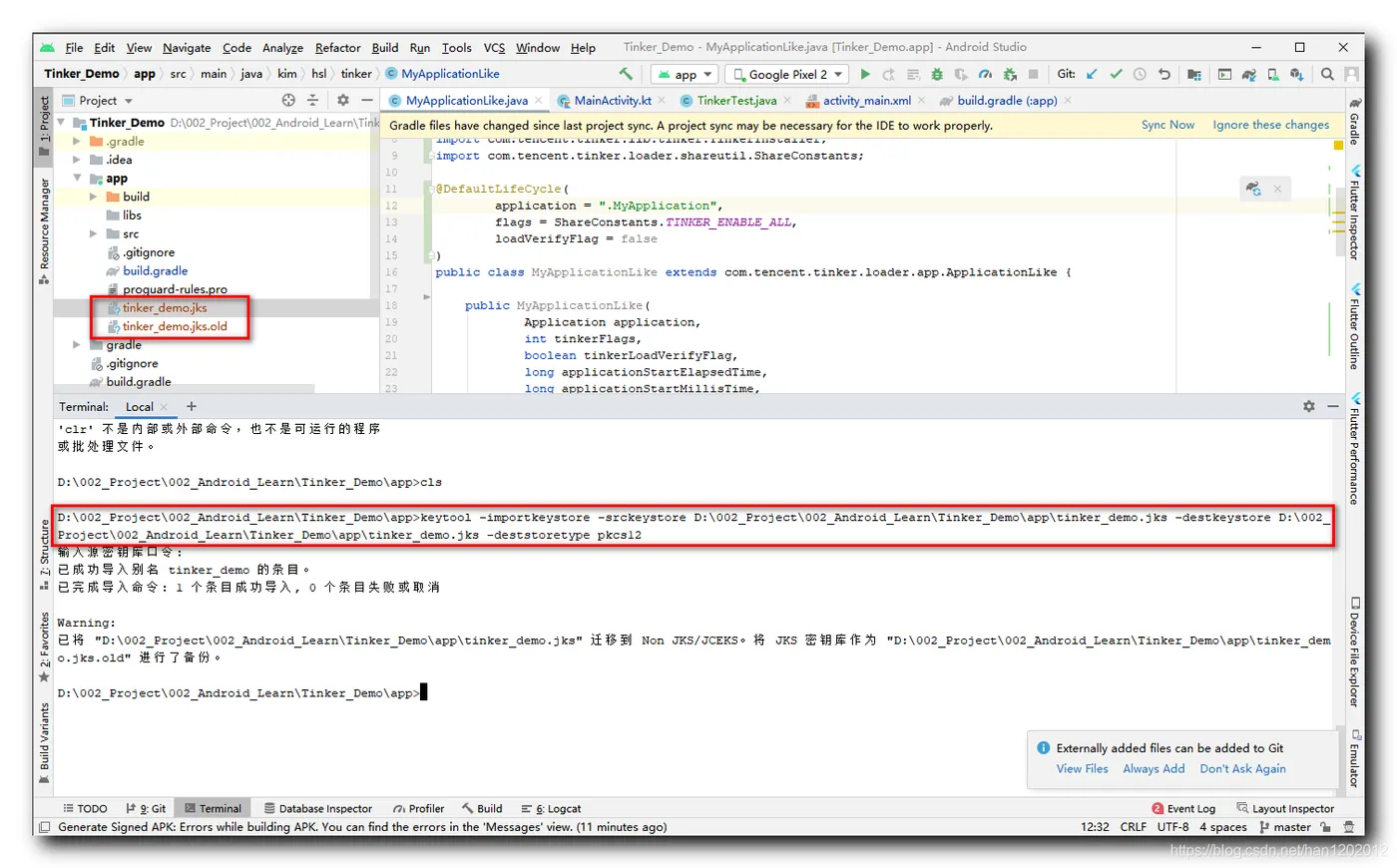Close the TinkerTest.java tab
The image size is (1397, 868).
(x=787, y=100)
